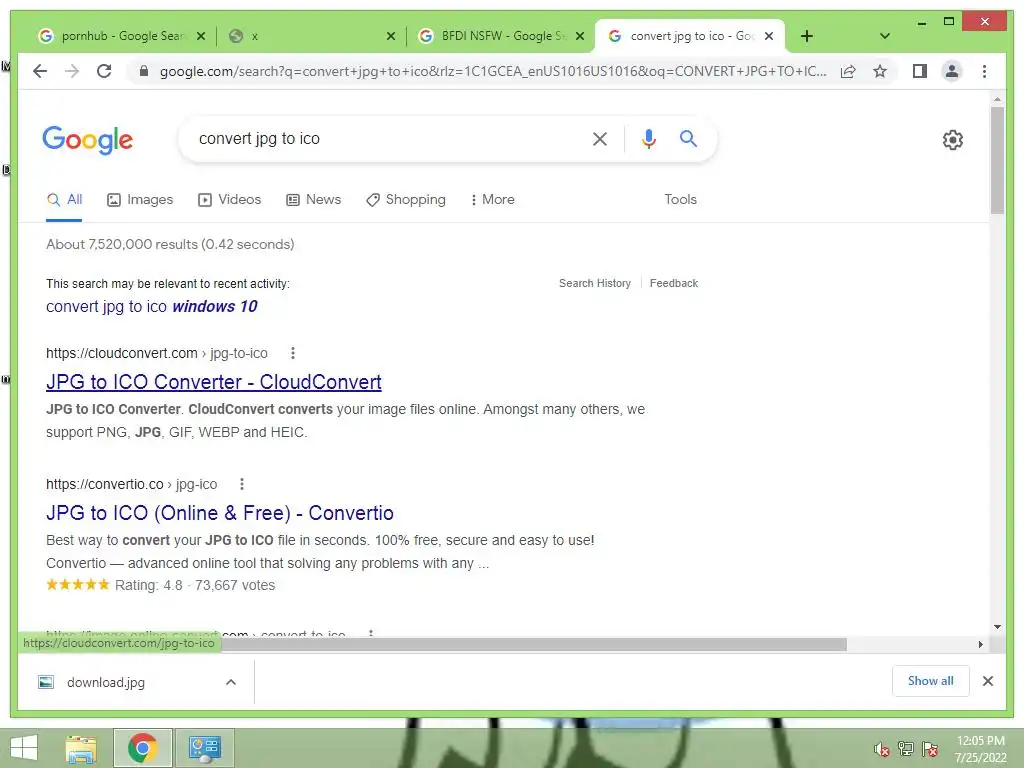
Task: Click the convertio.co URL breadcrumb
Action: (x=131, y=484)
